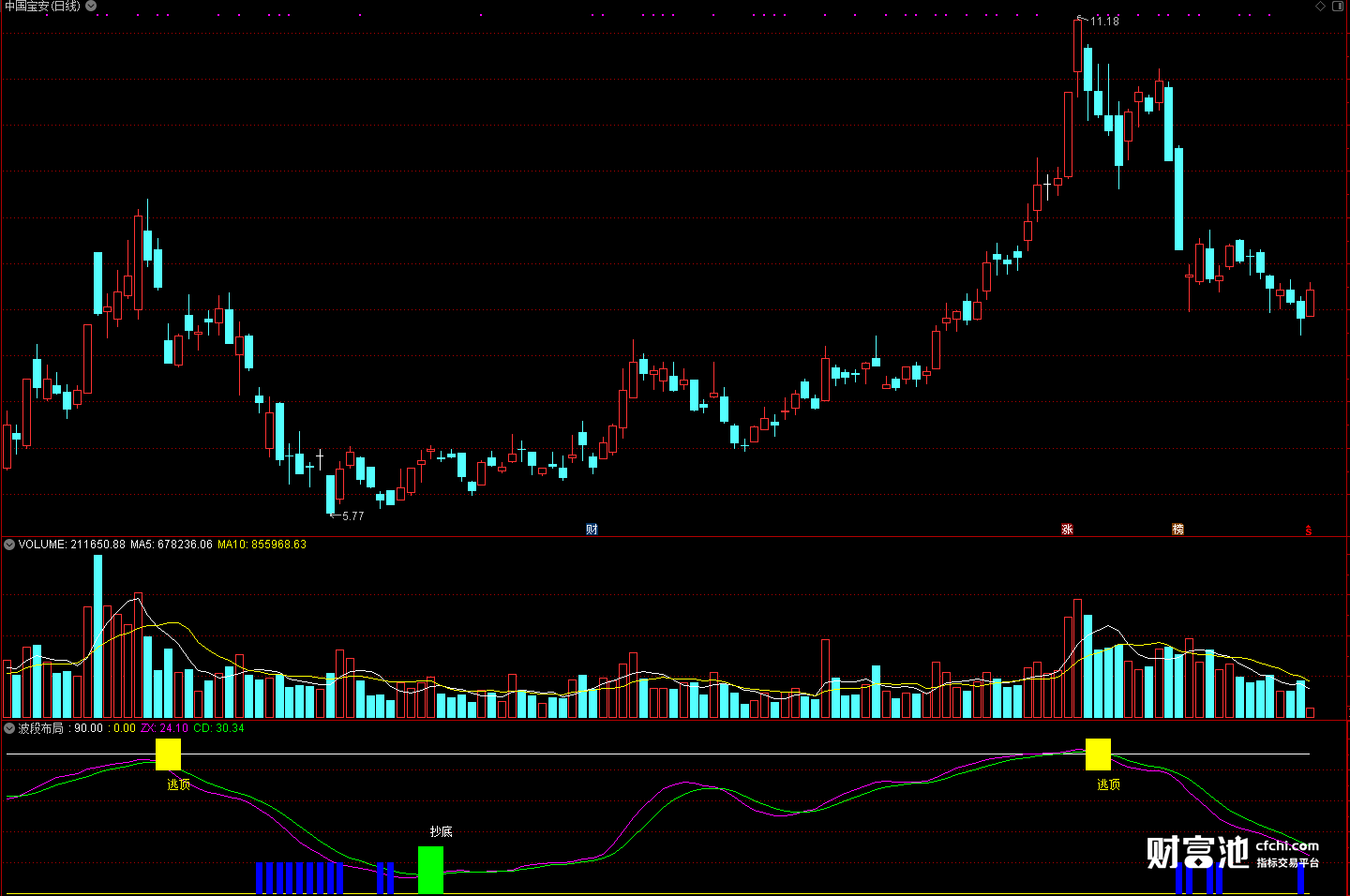The width and height of the screenshot is (1350, 896).
Task: Click the ZX: 24.10 indicator value
Action: 164,728
